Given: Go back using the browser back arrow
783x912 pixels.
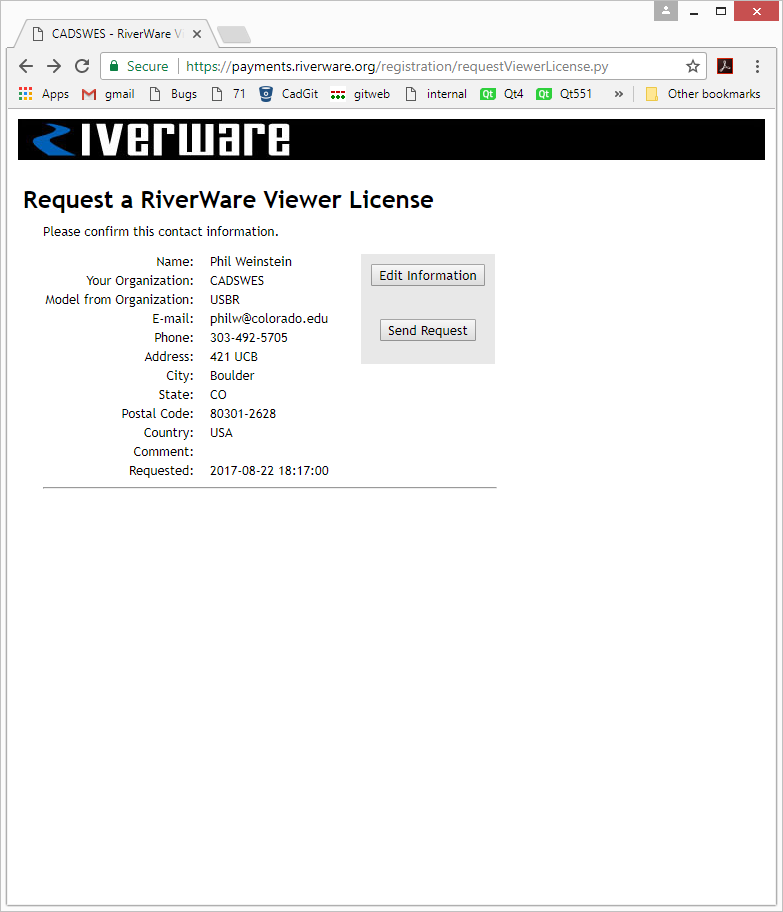Looking at the screenshot, I should point(26,66).
